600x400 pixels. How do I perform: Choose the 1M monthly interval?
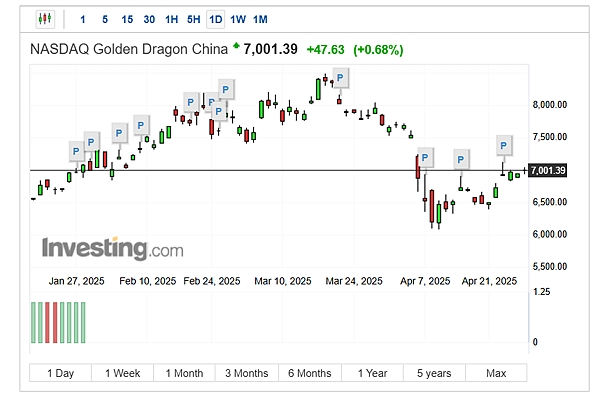coord(260,20)
